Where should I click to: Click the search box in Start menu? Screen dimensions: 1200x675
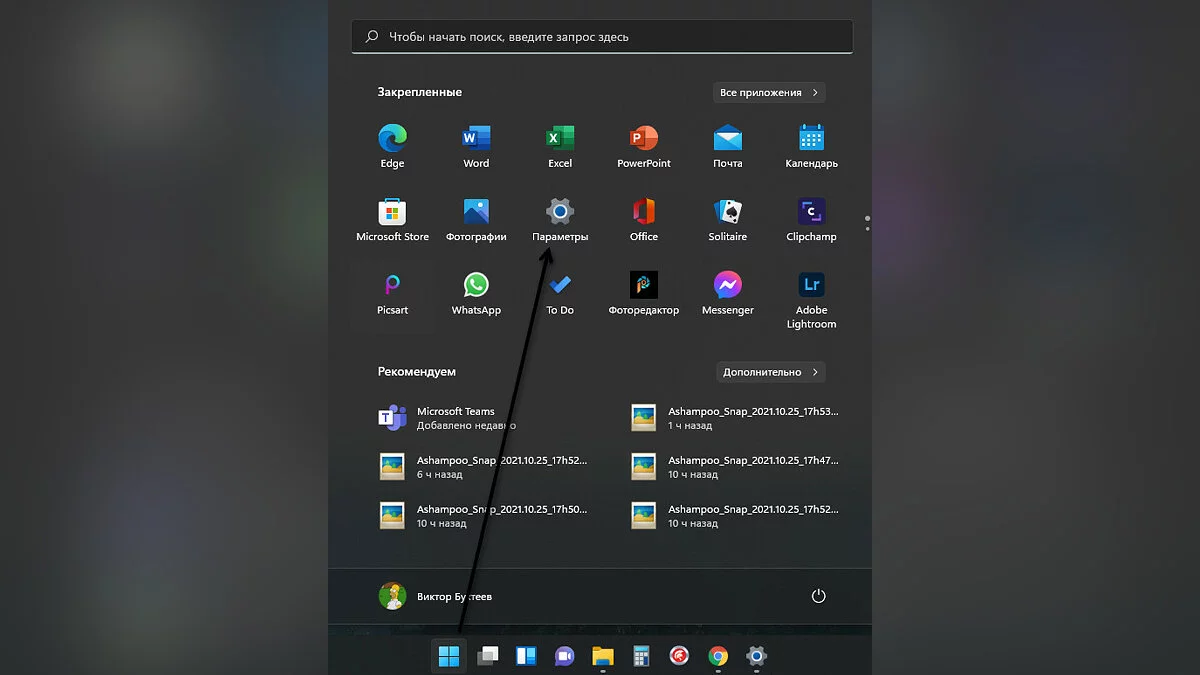(x=602, y=37)
